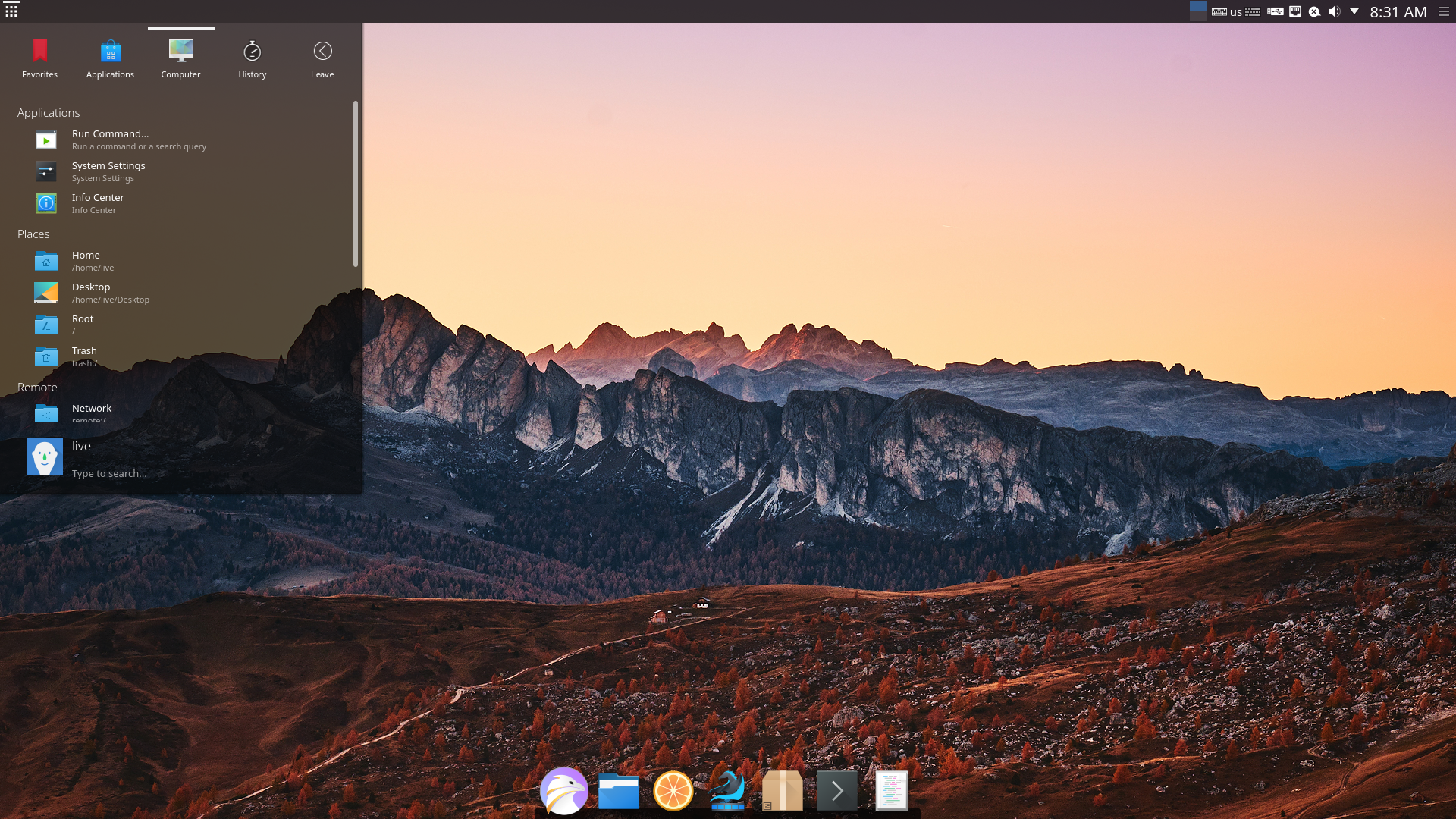The width and height of the screenshot is (1456, 819).
Task: Go to Home folder from Places
Action: pyautogui.click(x=86, y=260)
